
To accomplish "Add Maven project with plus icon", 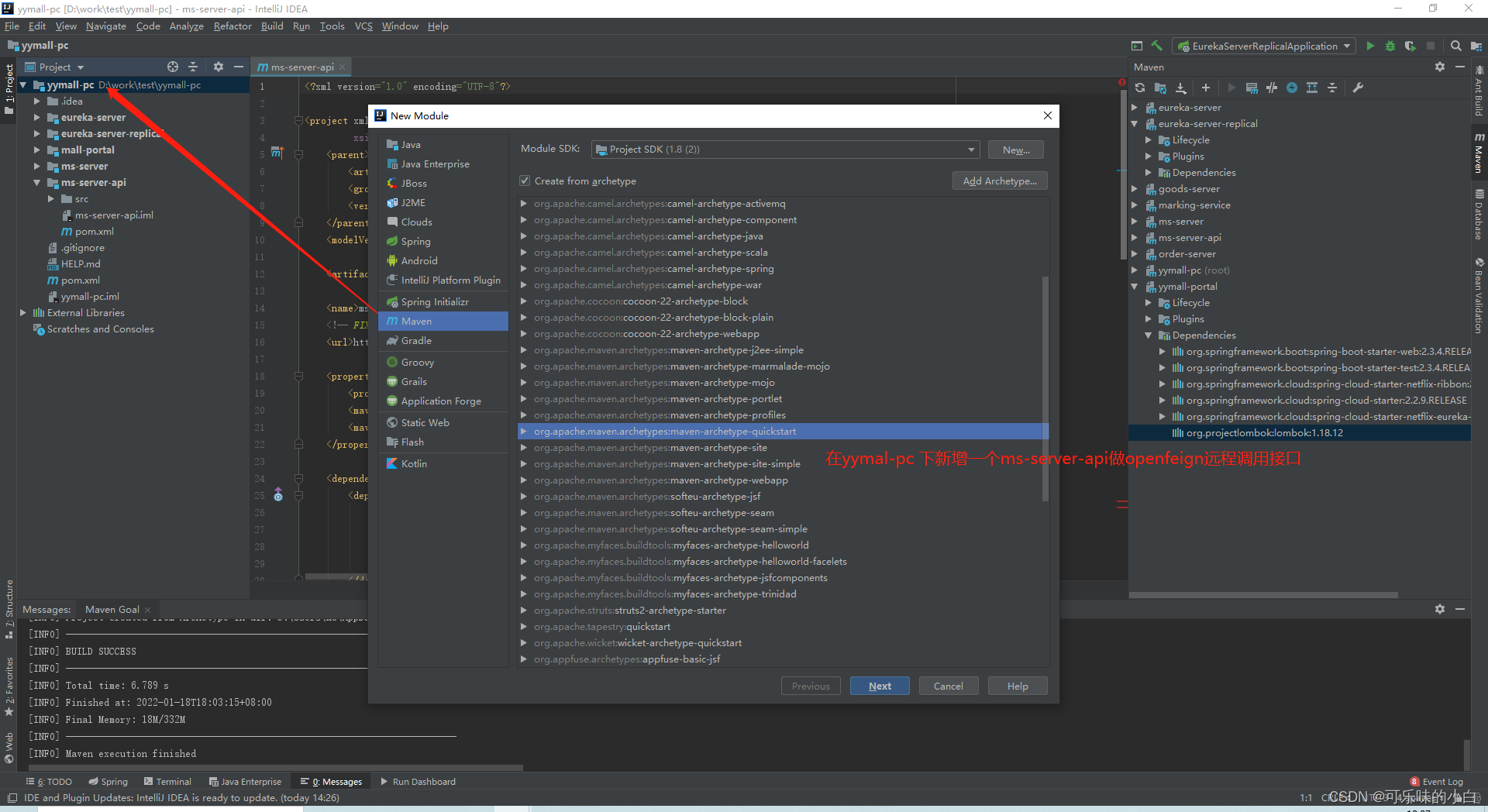I will (x=1205, y=88).
